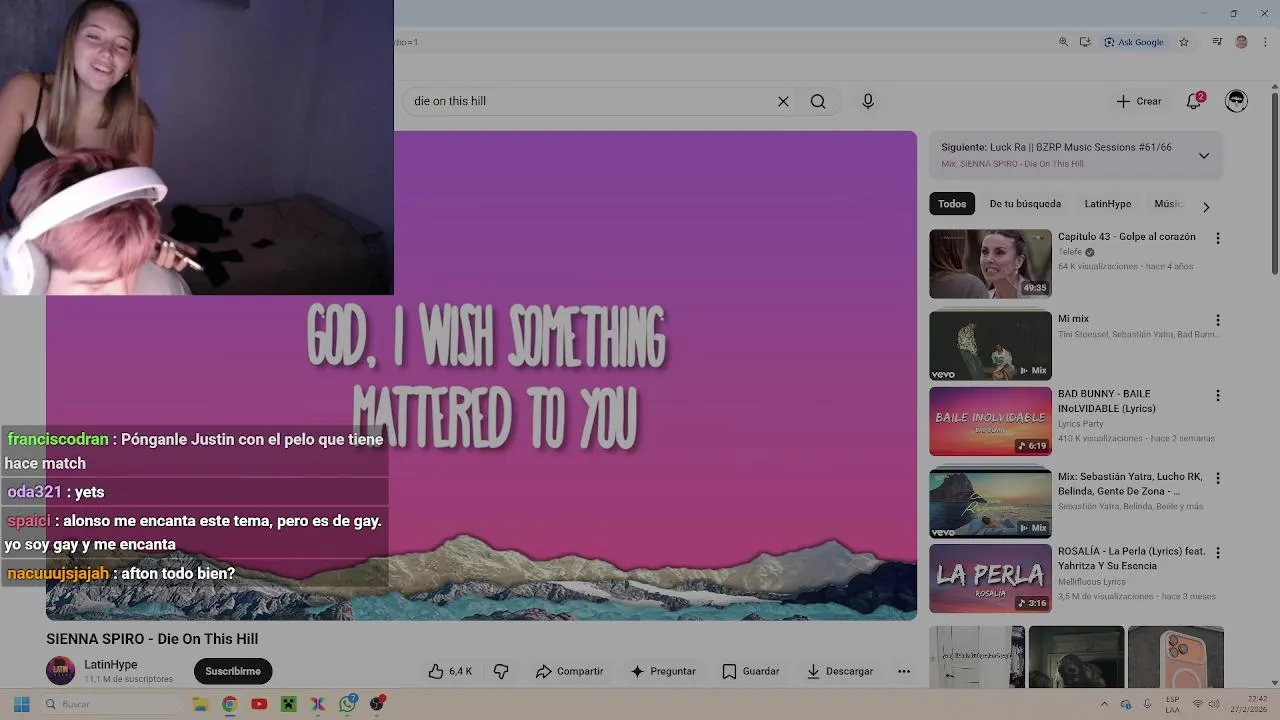The image size is (1280, 720).
Task: Open more actions menu under video
Action: coord(904,671)
